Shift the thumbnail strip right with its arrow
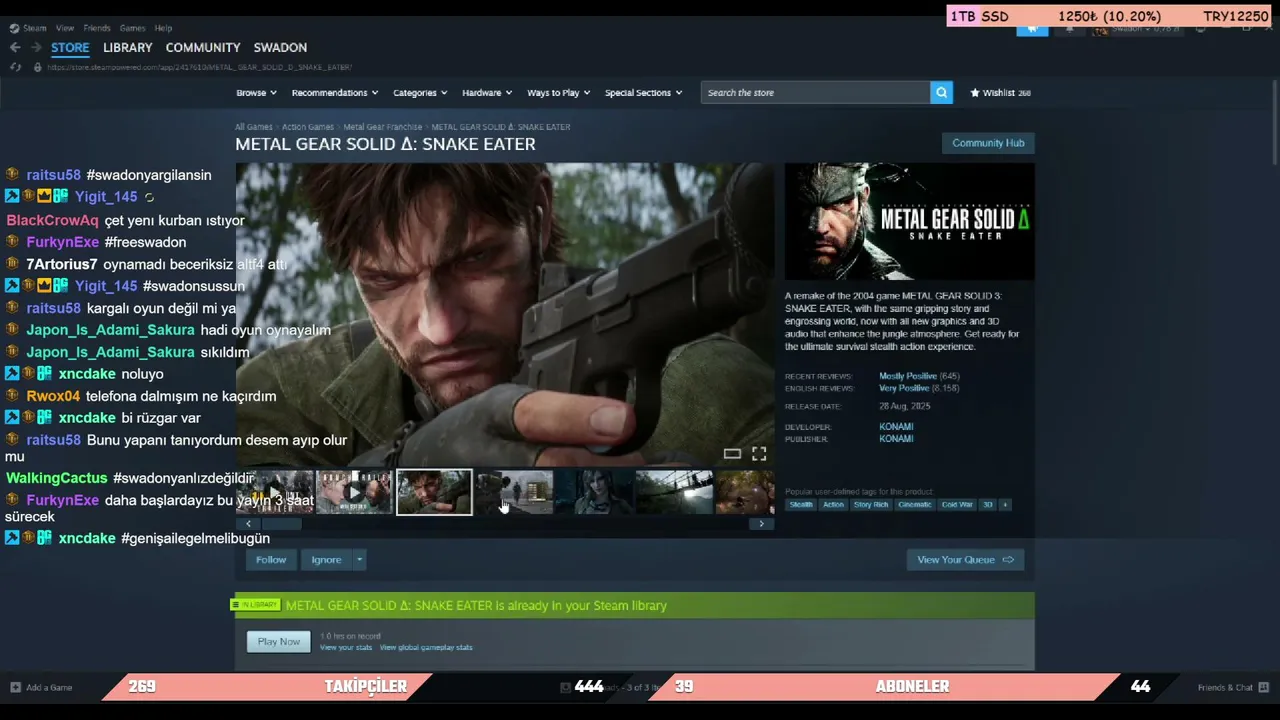 761,524
